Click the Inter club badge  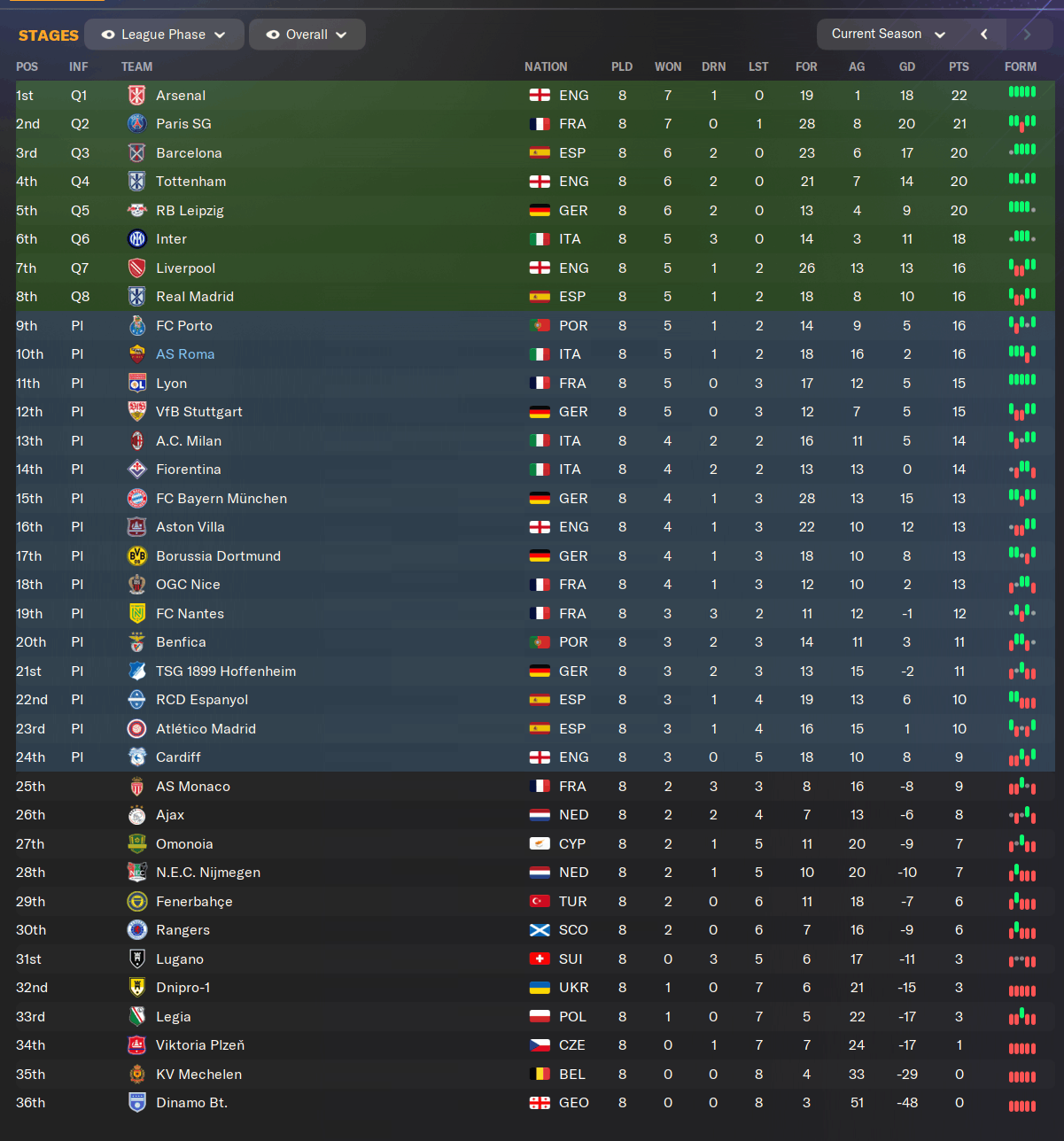pos(136,239)
